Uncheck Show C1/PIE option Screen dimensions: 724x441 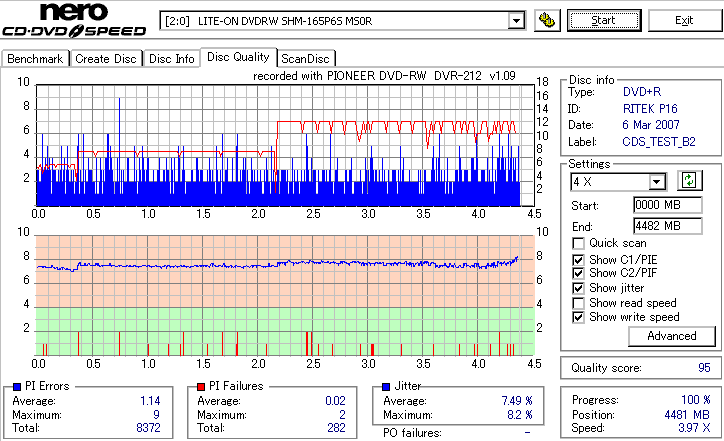[x=578, y=260]
